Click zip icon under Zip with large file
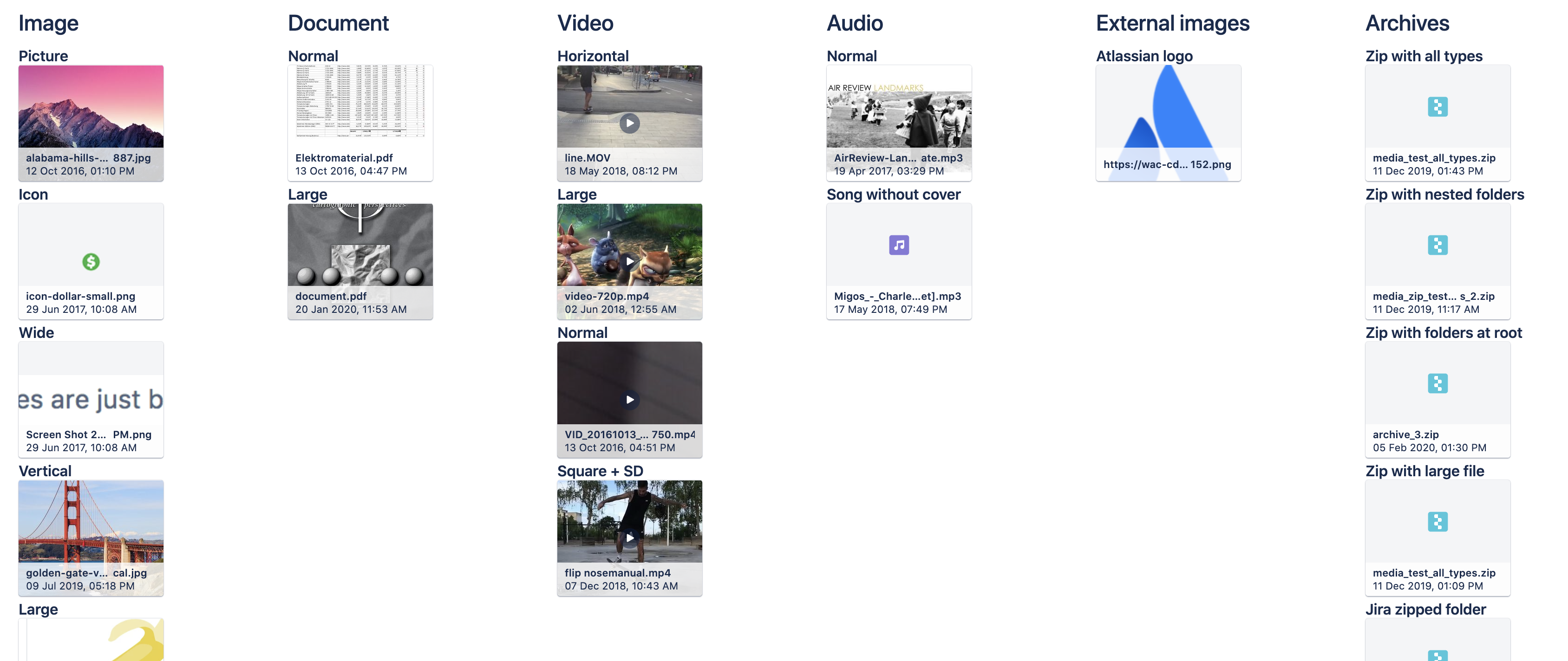The height and width of the screenshot is (661, 1568). (1437, 521)
